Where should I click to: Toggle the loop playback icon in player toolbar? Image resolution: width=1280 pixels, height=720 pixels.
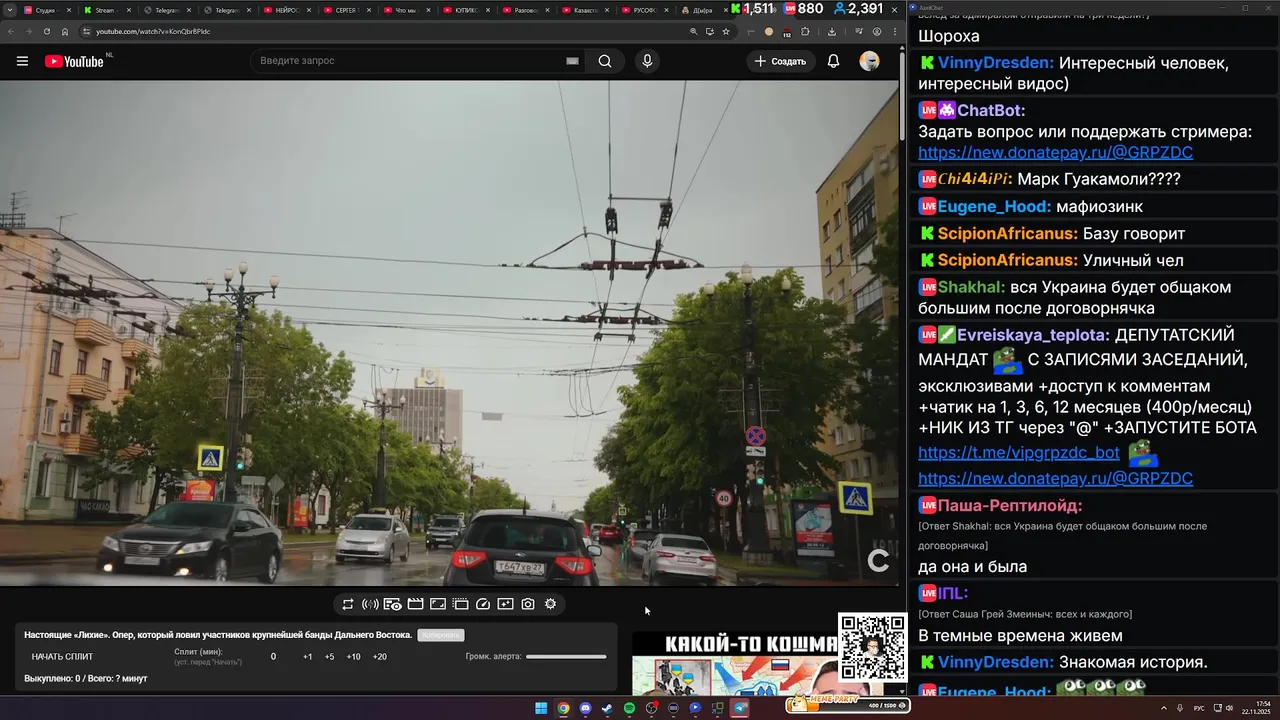click(x=348, y=604)
